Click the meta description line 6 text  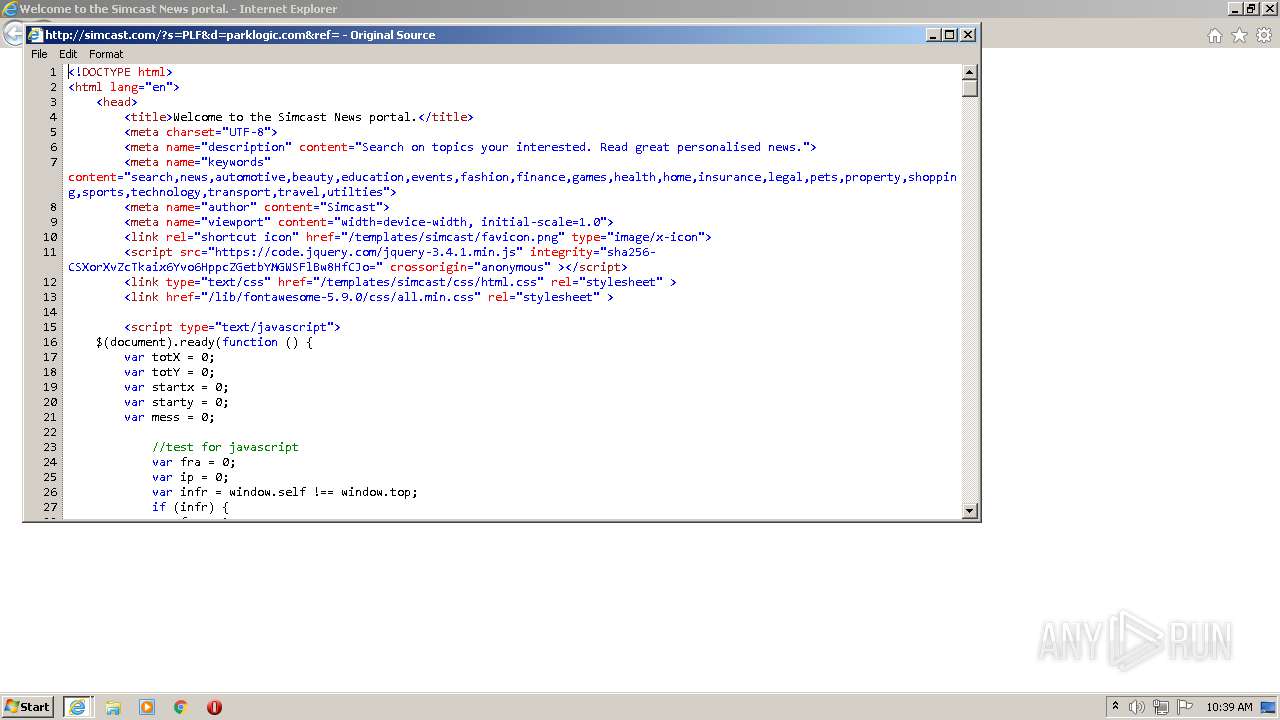(470, 147)
